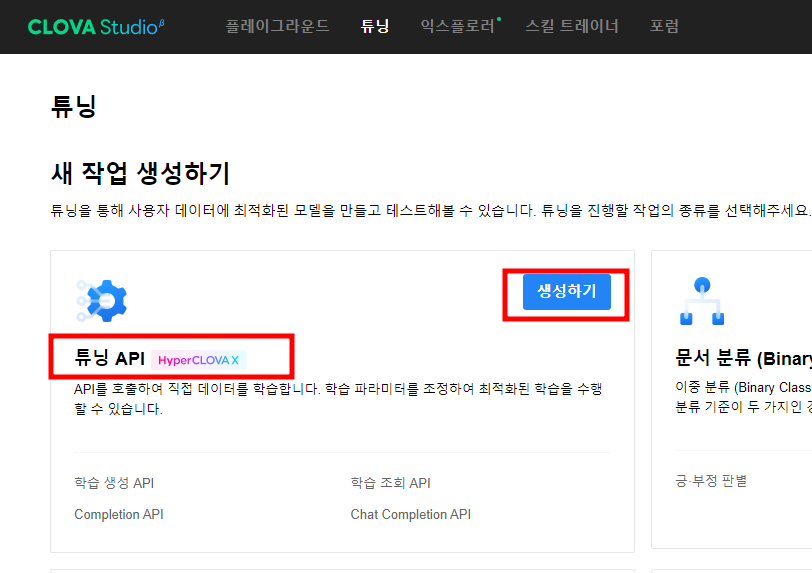Click the 튜닝 API gear icon
Screen dimensions: 812x573
point(102,300)
